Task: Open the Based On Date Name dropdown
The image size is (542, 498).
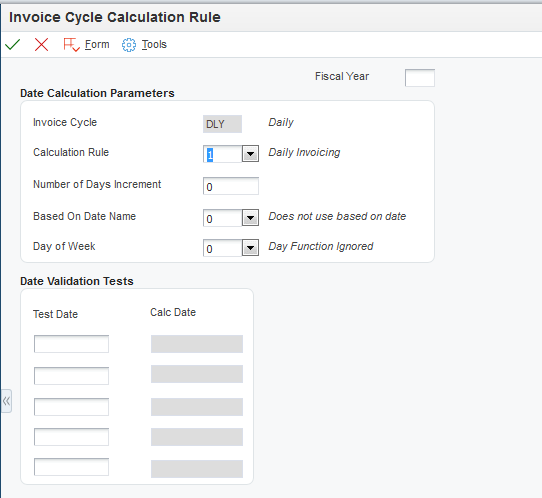Action: pos(250,218)
